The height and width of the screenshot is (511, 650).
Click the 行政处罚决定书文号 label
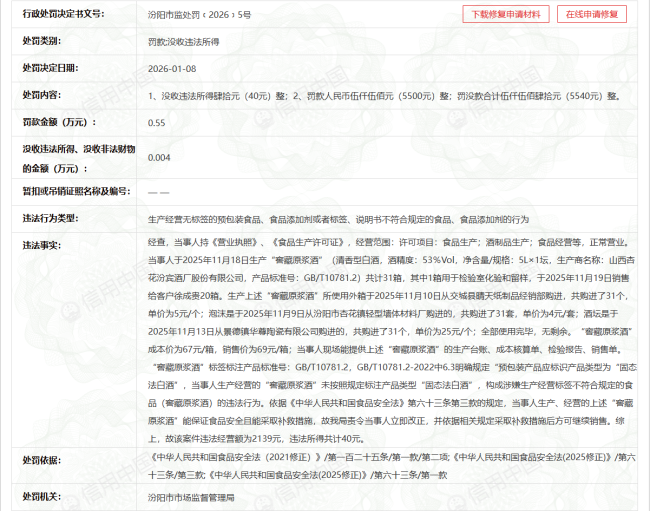(x=63, y=14)
